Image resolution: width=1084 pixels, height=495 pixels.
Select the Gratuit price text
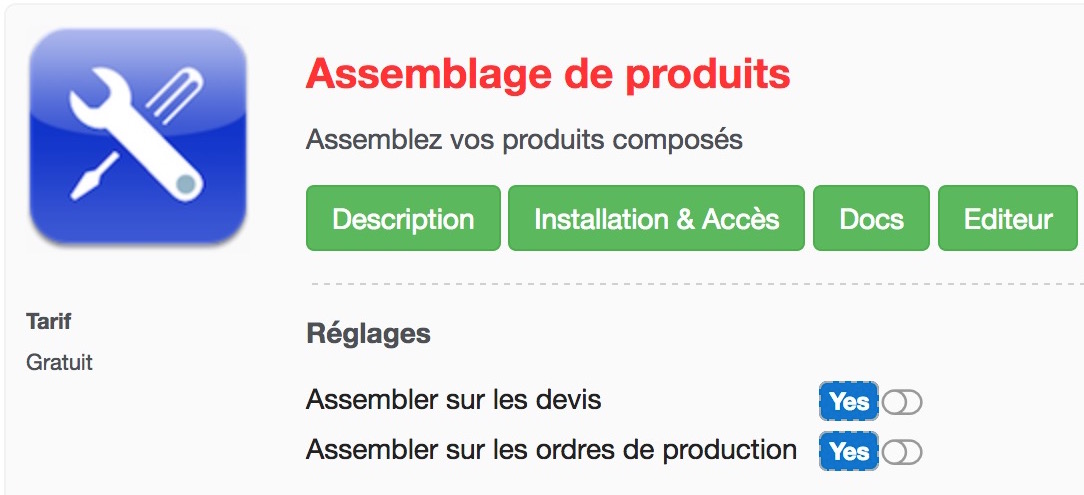pyautogui.click(x=59, y=362)
